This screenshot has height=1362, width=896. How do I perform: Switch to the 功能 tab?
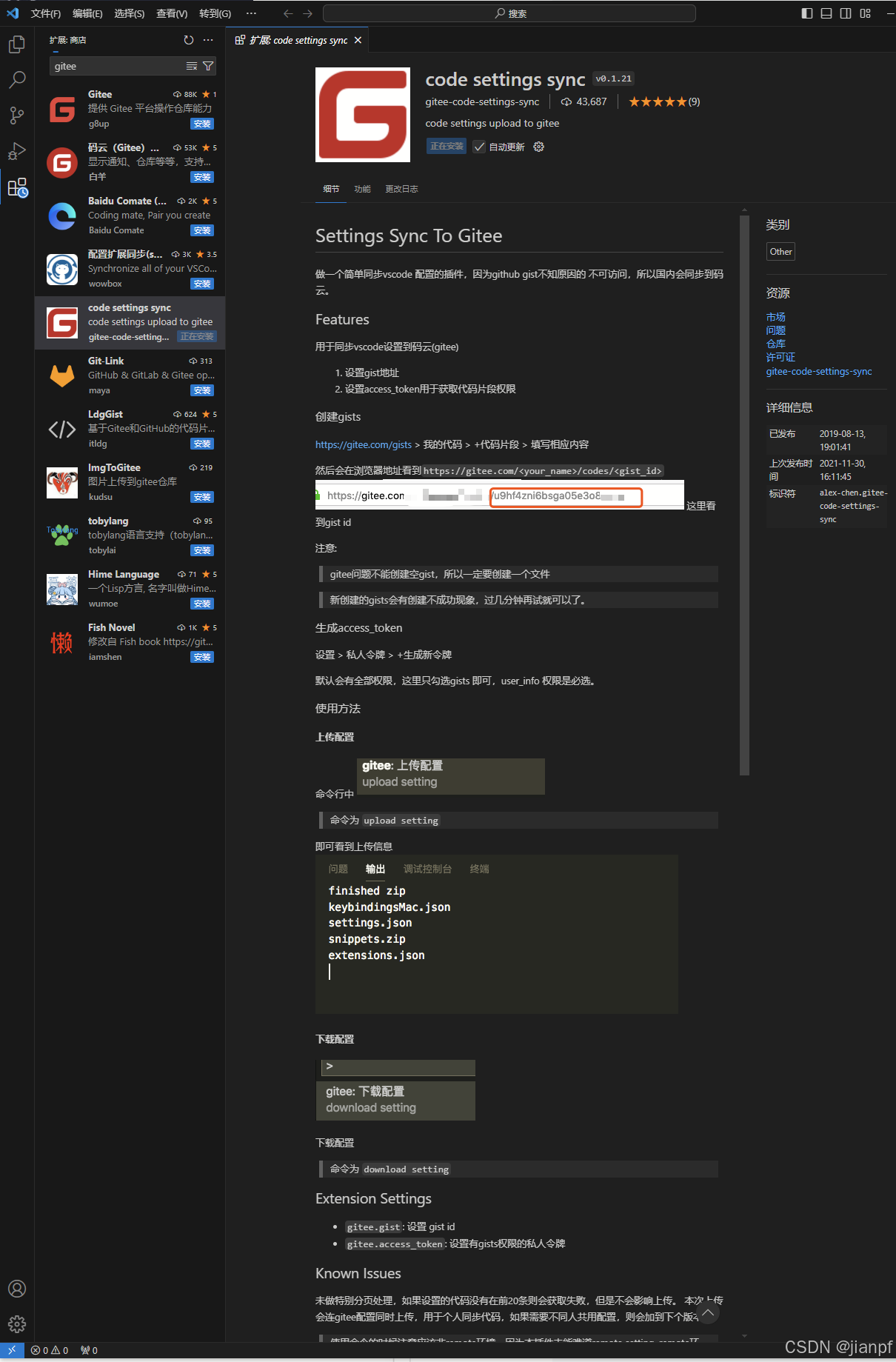point(362,189)
